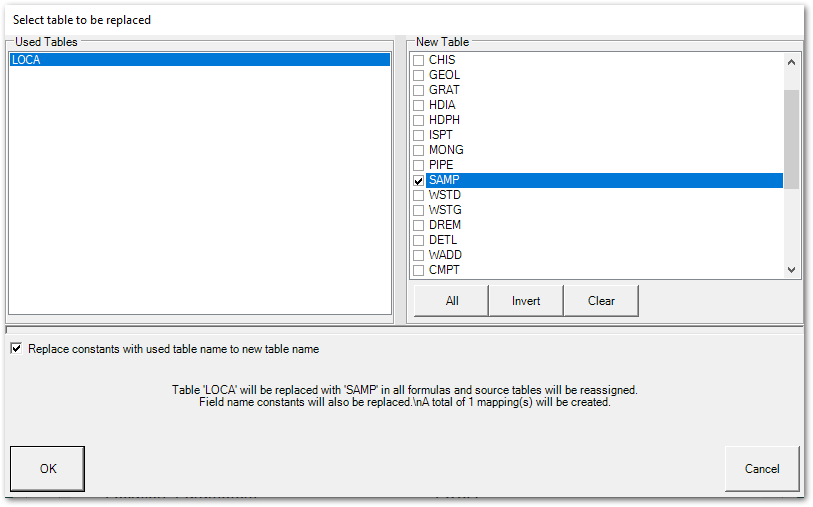Check the WSTG table checkbox
Screen dimensions: 813x507
418,210
